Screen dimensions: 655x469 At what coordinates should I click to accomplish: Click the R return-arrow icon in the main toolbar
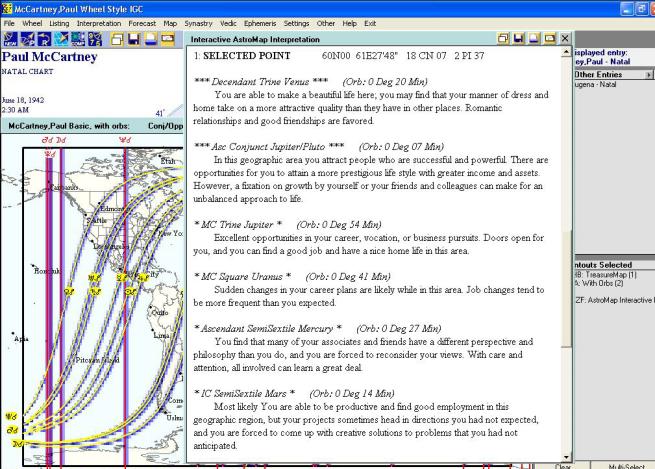(44, 39)
